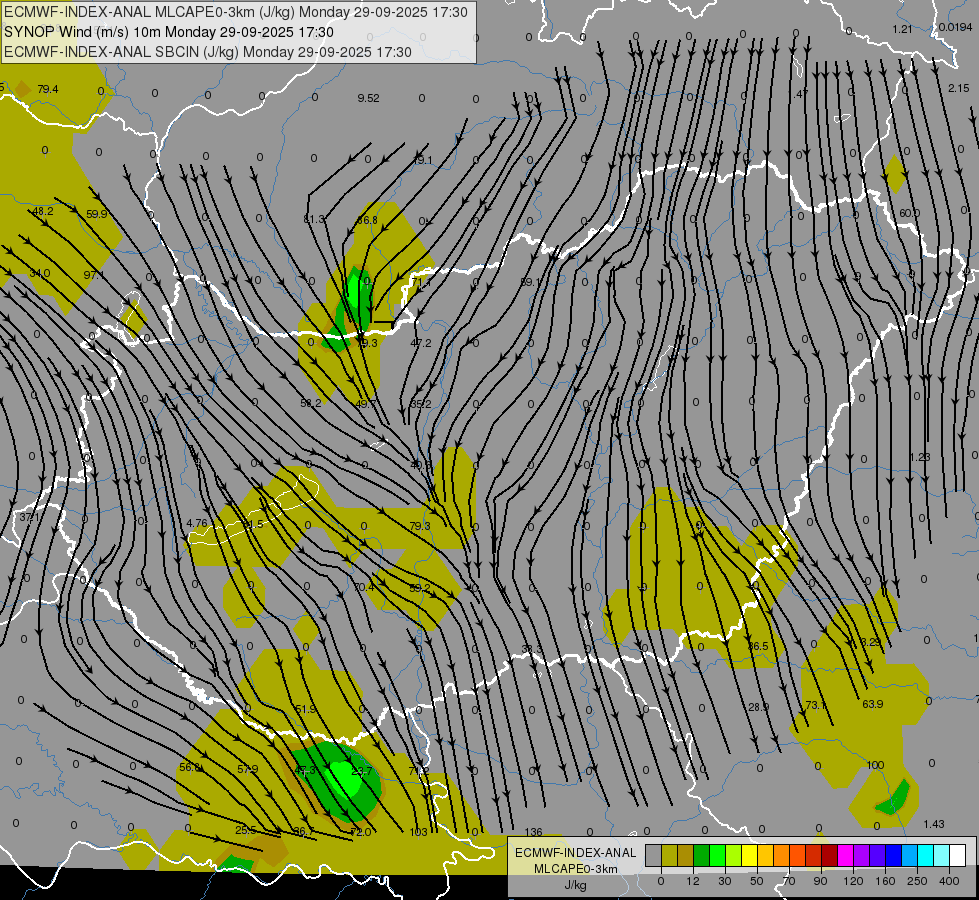Click the map value '2.15'
Viewport: 979px width, 900px height.
tap(959, 88)
